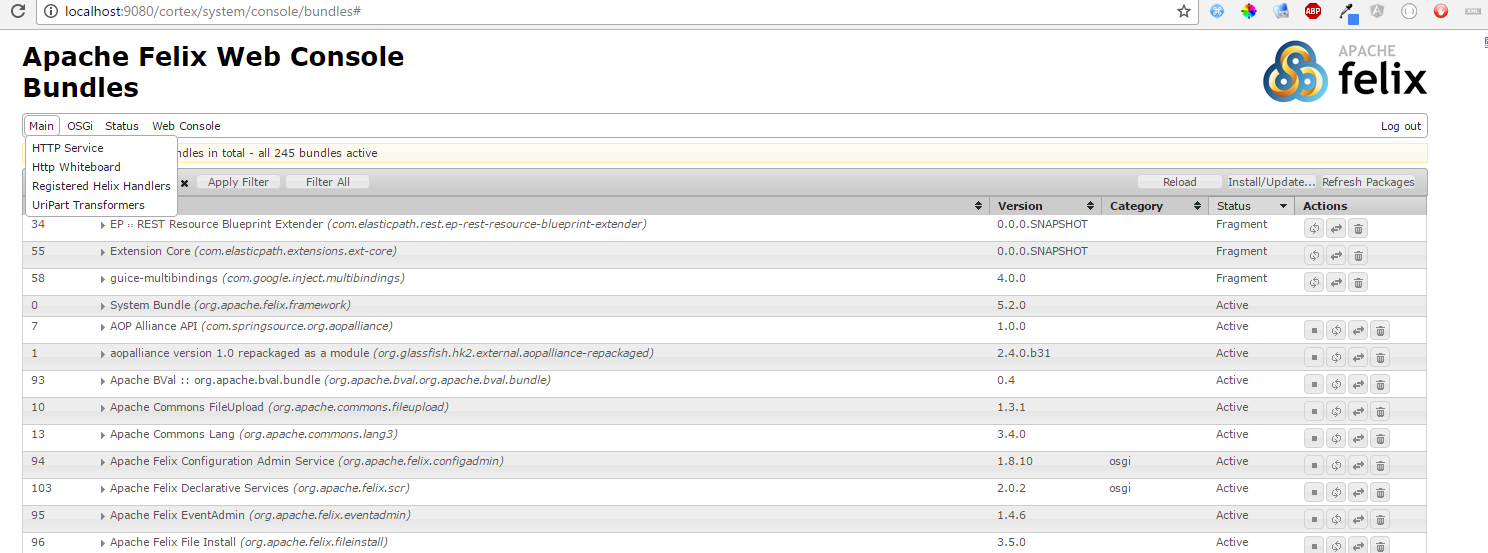Click the Log out link
This screenshot has width=1488, height=553.
point(1400,126)
